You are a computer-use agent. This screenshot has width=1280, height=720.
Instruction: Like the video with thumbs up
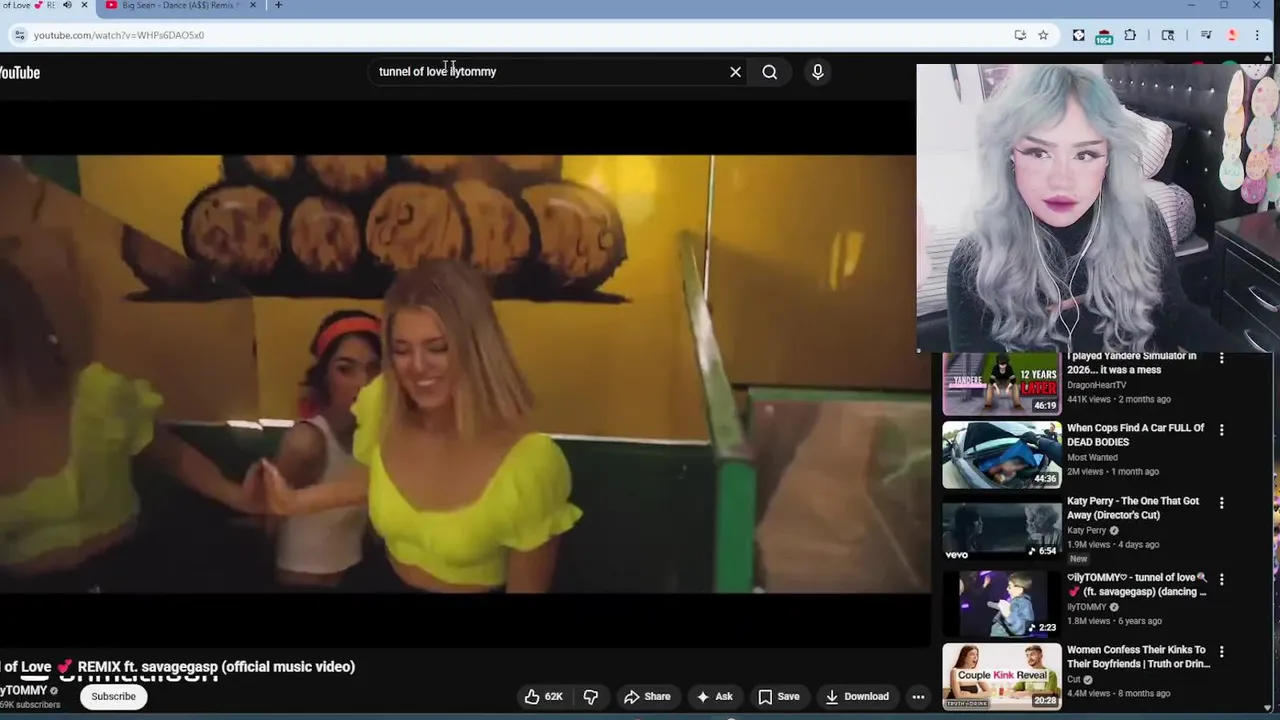point(543,697)
